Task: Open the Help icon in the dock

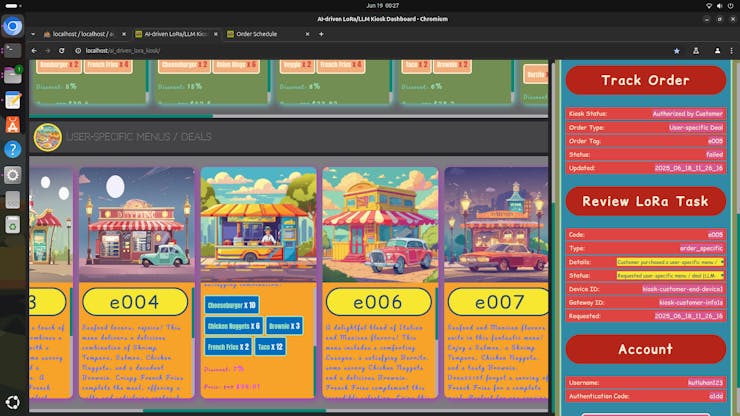Action: pos(13,149)
